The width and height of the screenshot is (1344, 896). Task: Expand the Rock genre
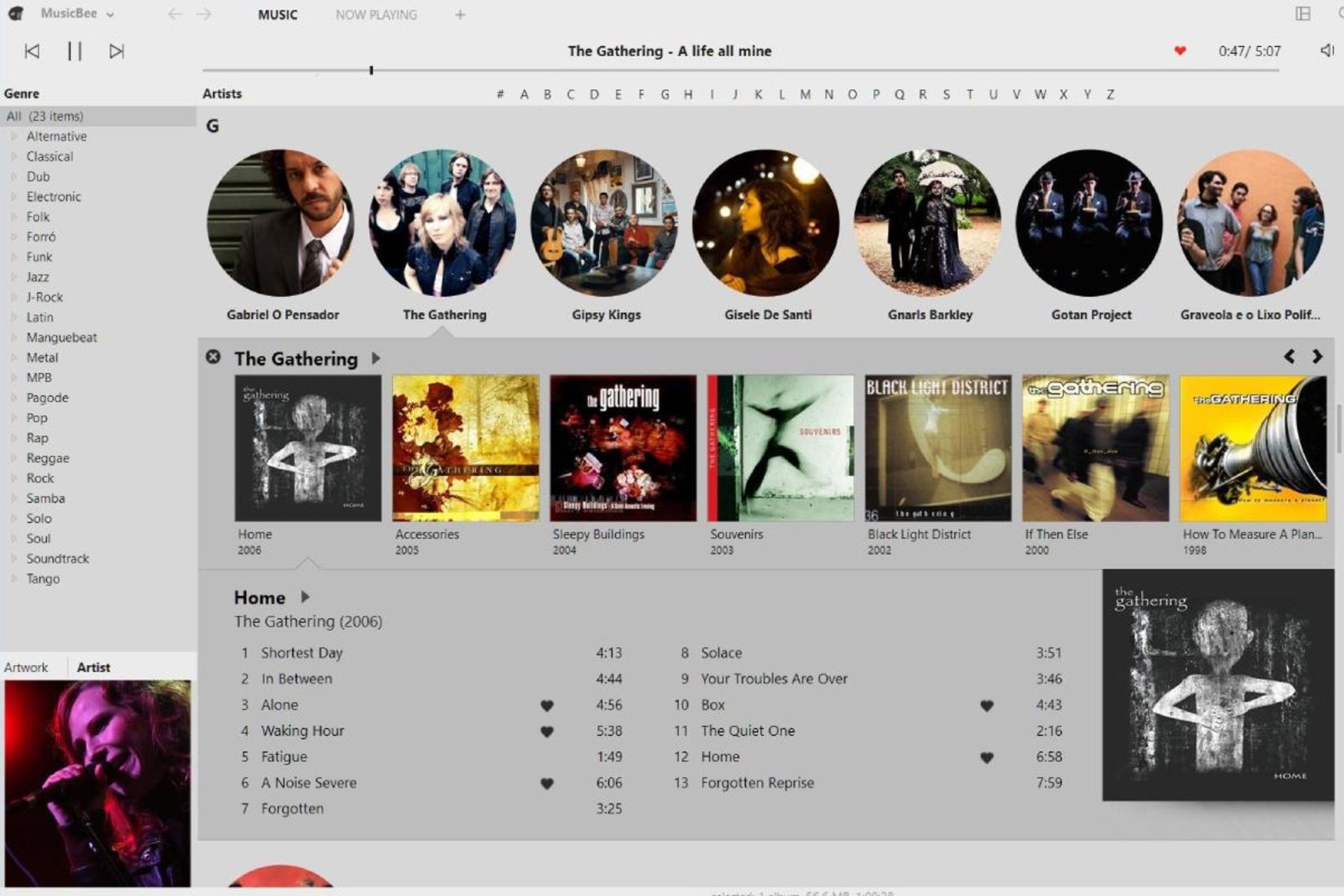tap(13, 478)
